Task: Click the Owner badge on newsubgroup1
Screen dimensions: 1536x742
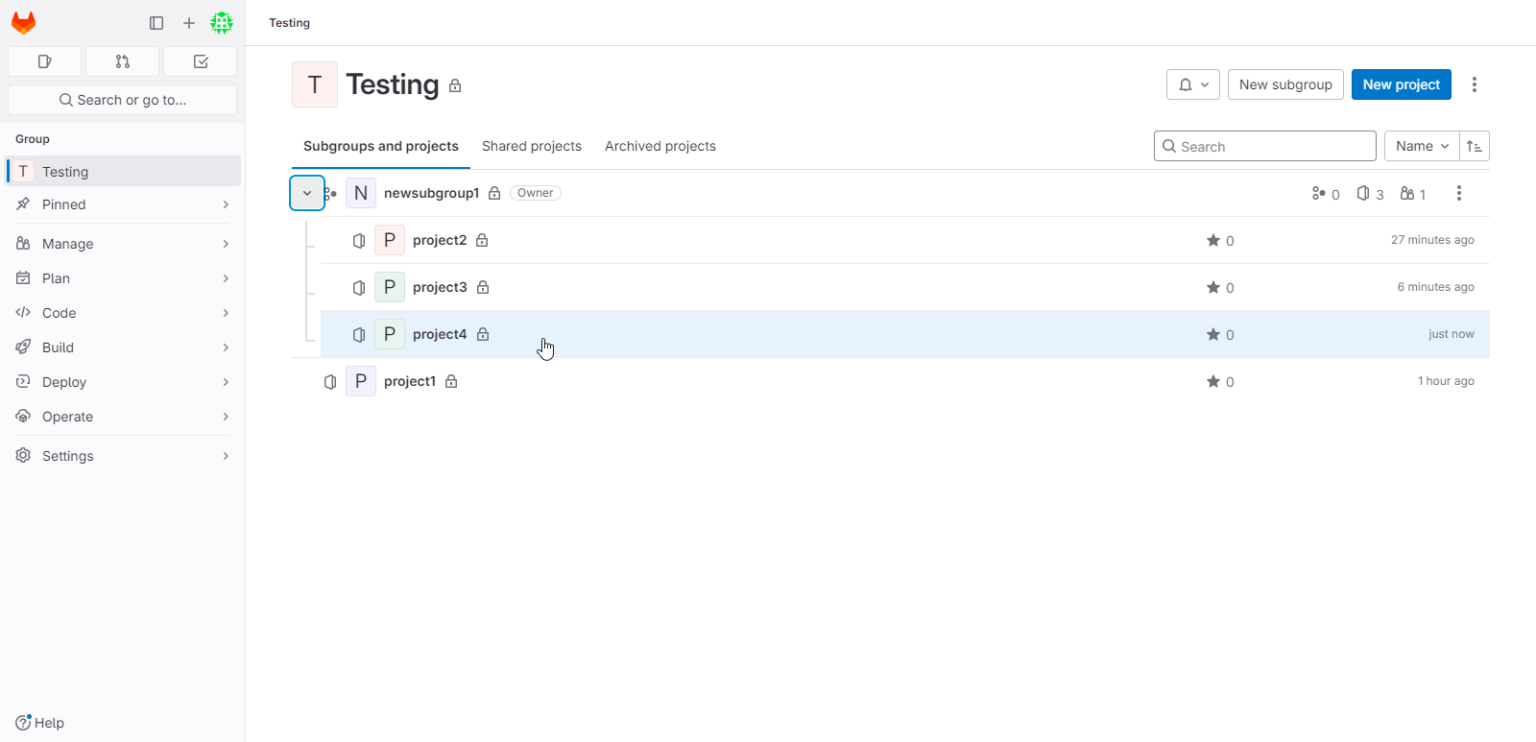Action: [535, 193]
